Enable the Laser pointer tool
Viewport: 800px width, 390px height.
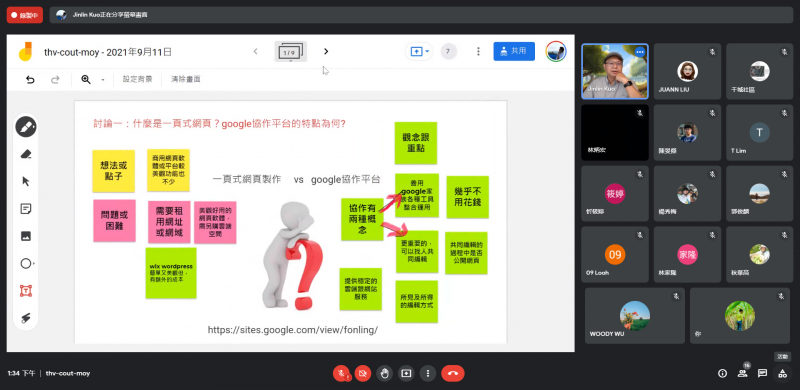click(x=26, y=318)
